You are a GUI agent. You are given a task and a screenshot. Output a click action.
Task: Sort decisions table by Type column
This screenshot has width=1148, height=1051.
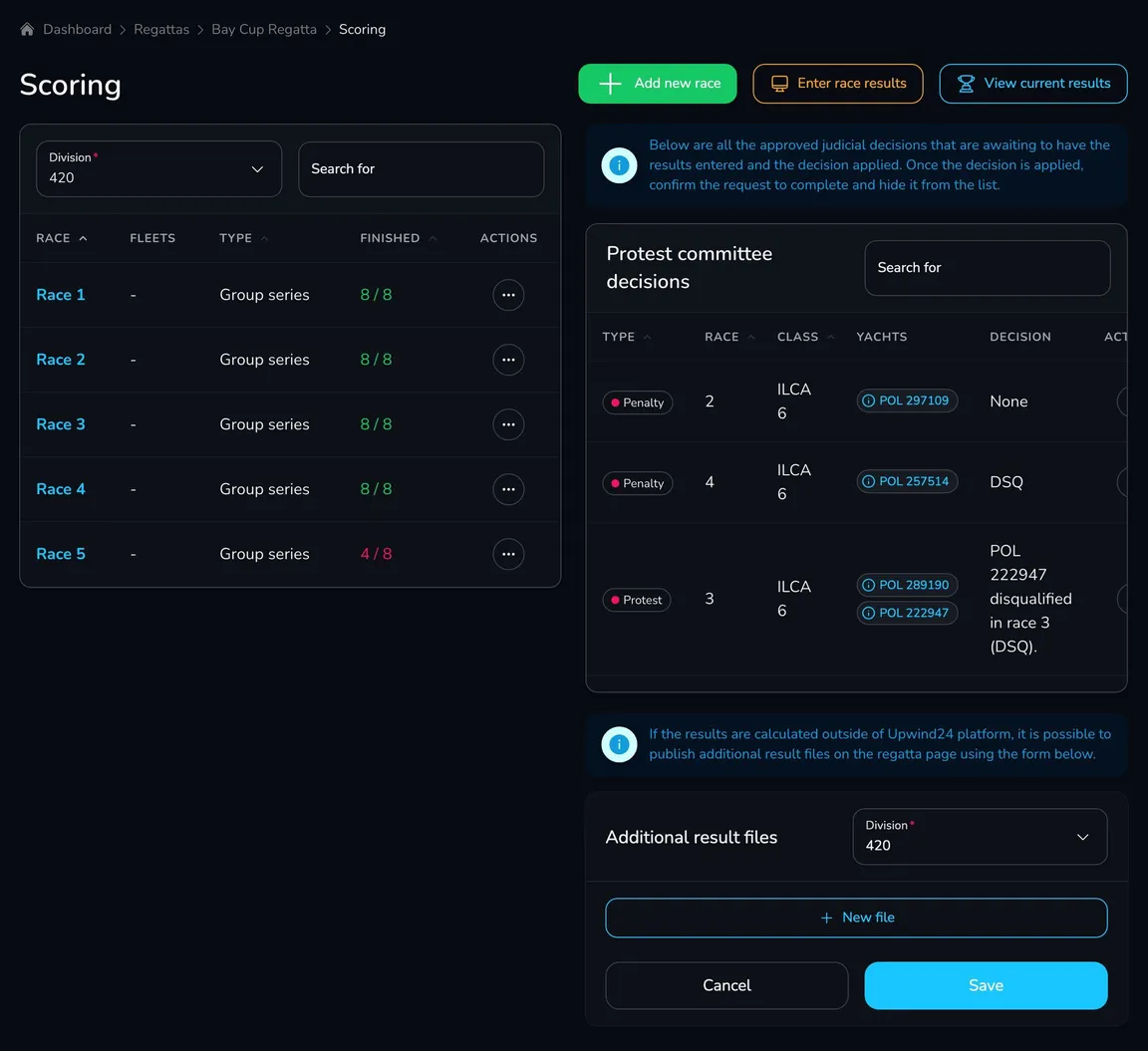627,337
